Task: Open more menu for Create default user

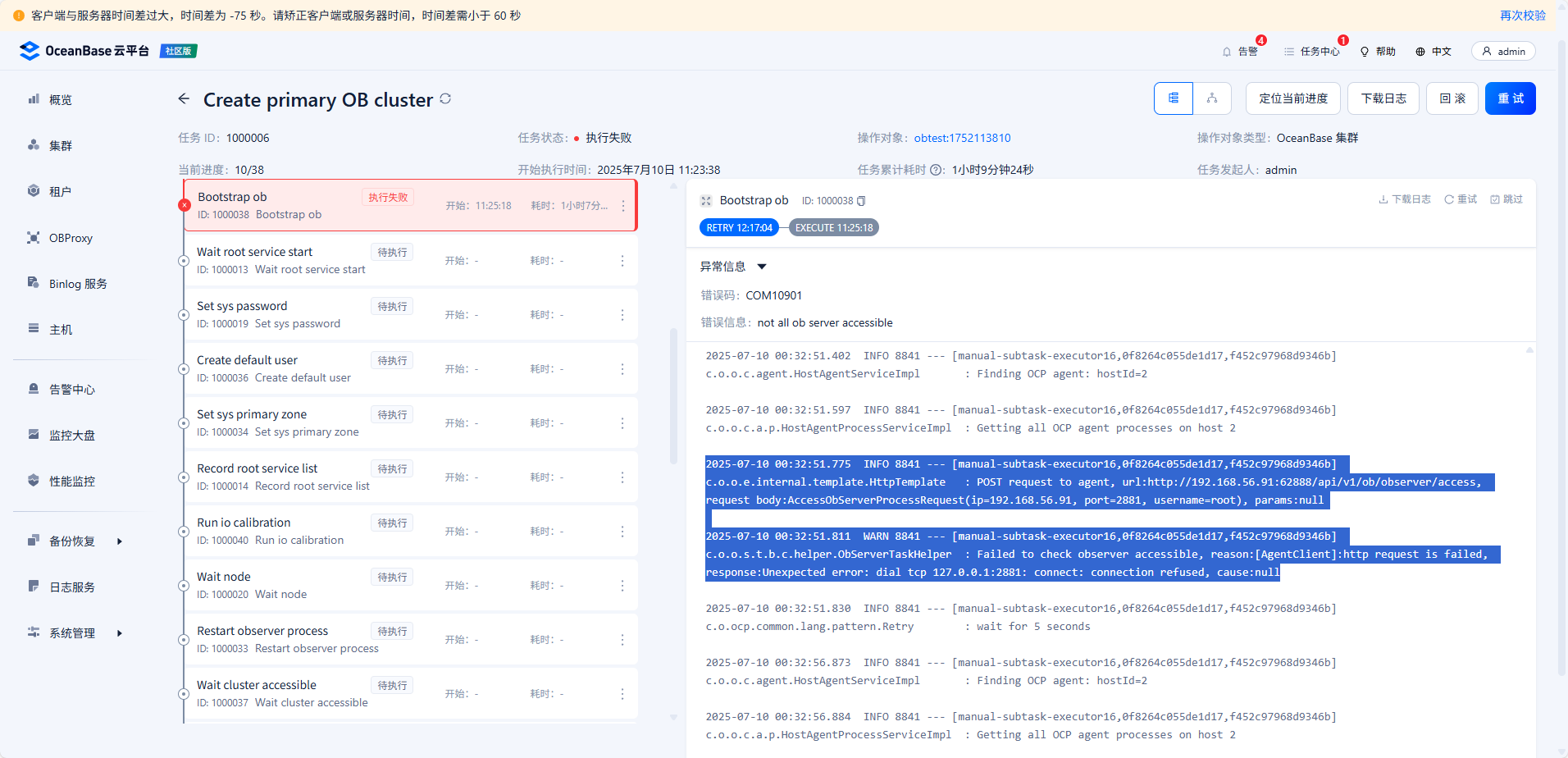Action: [x=622, y=369]
